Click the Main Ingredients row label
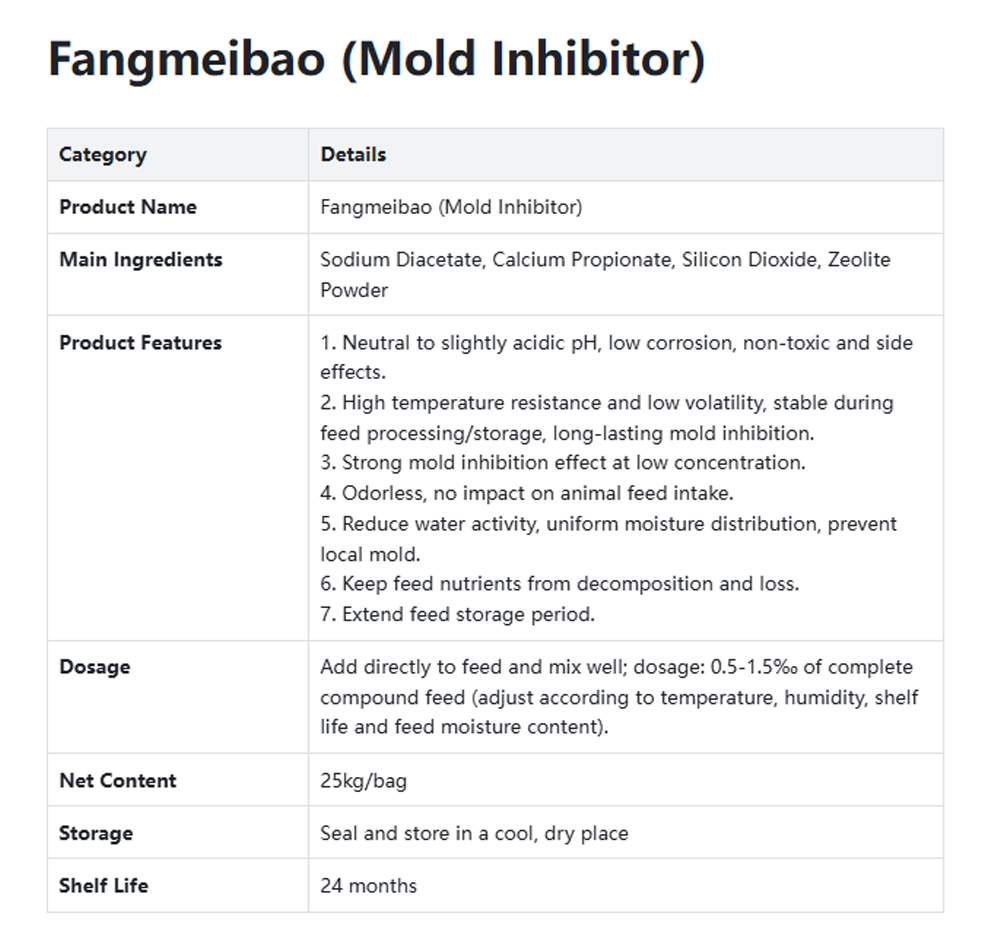This screenshot has width=1000, height=935. [140, 260]
